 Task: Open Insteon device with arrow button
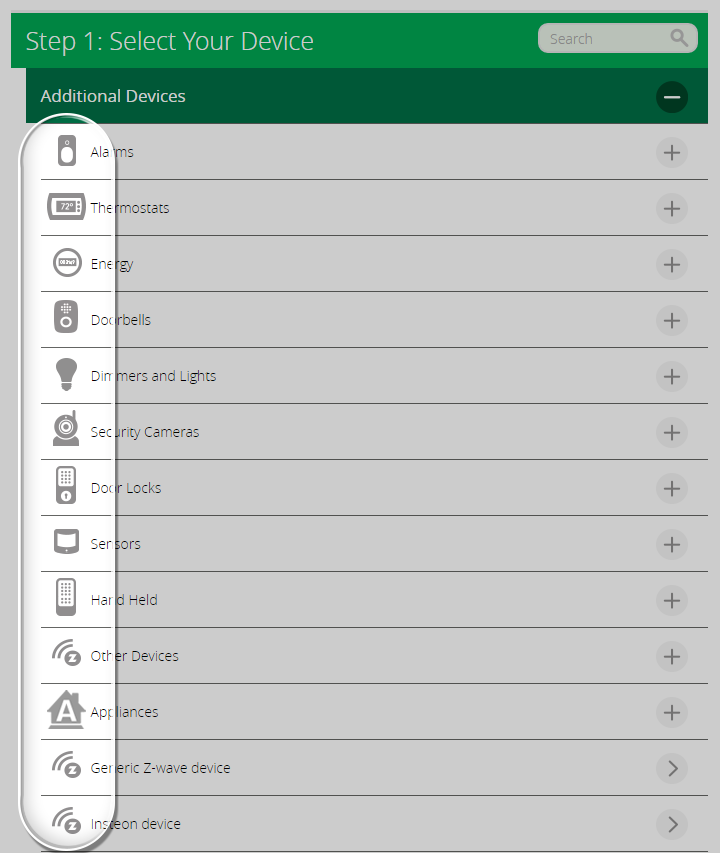672,825
